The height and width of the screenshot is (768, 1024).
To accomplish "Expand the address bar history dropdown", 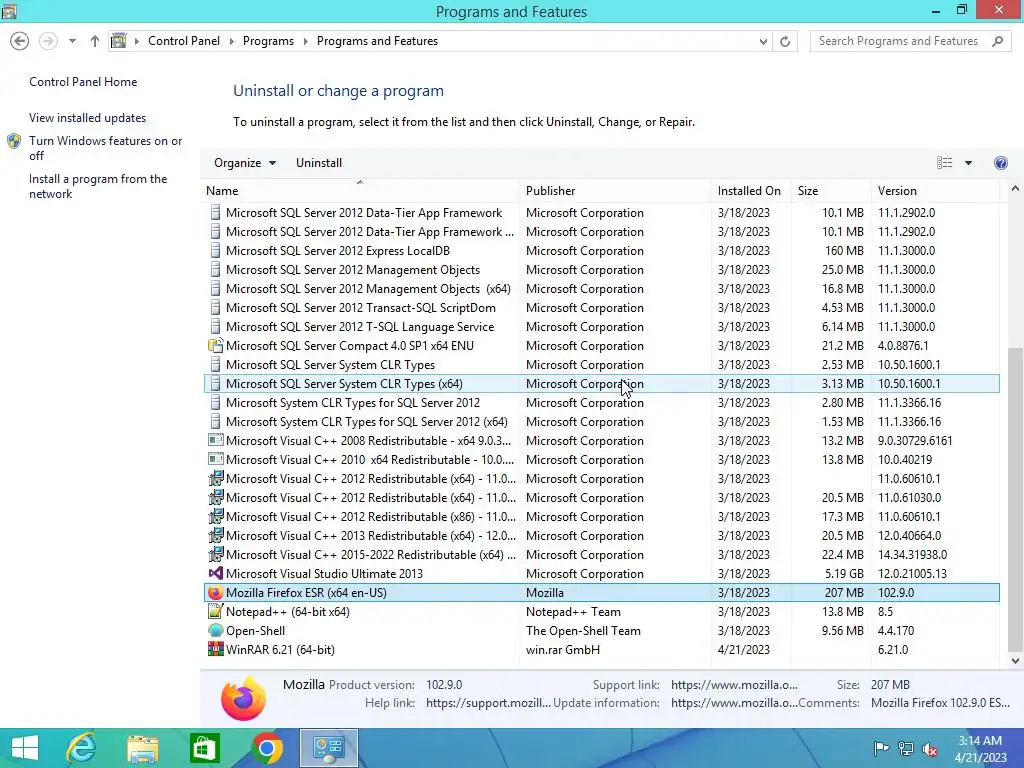I will pos(763,41).
